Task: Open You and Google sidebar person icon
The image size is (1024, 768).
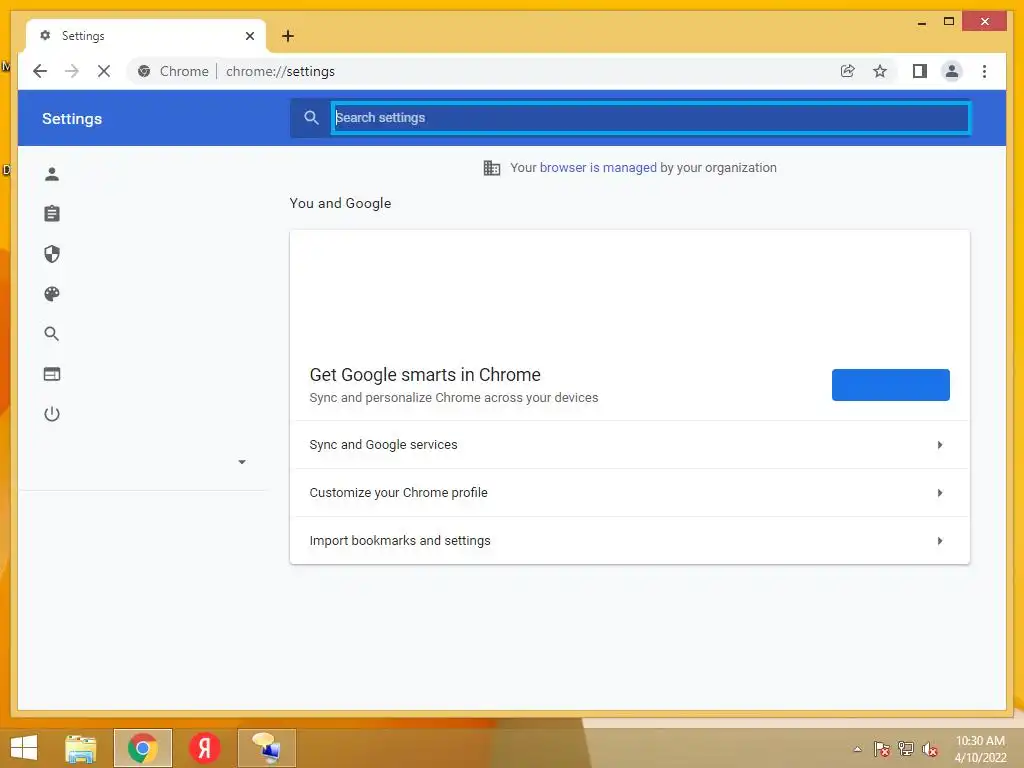Action: pyautogui.click(x=52, y=174)
